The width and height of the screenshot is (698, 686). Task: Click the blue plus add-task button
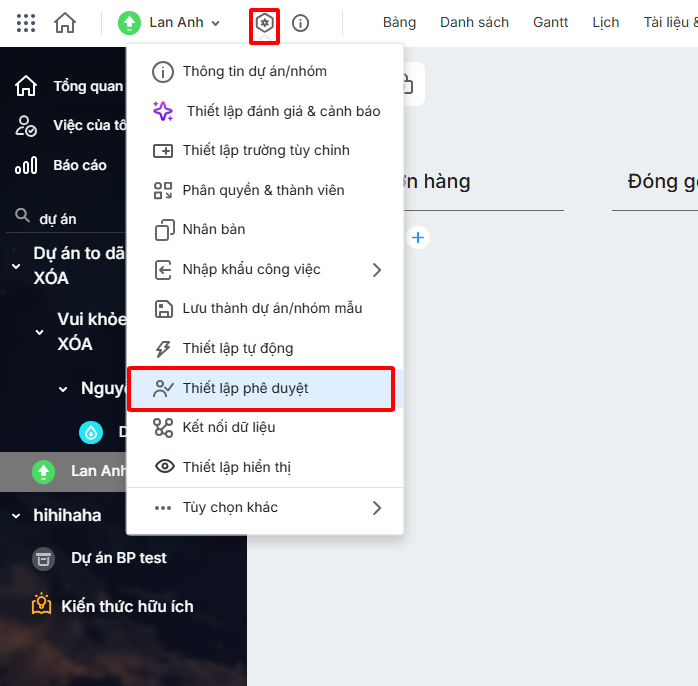418,238
